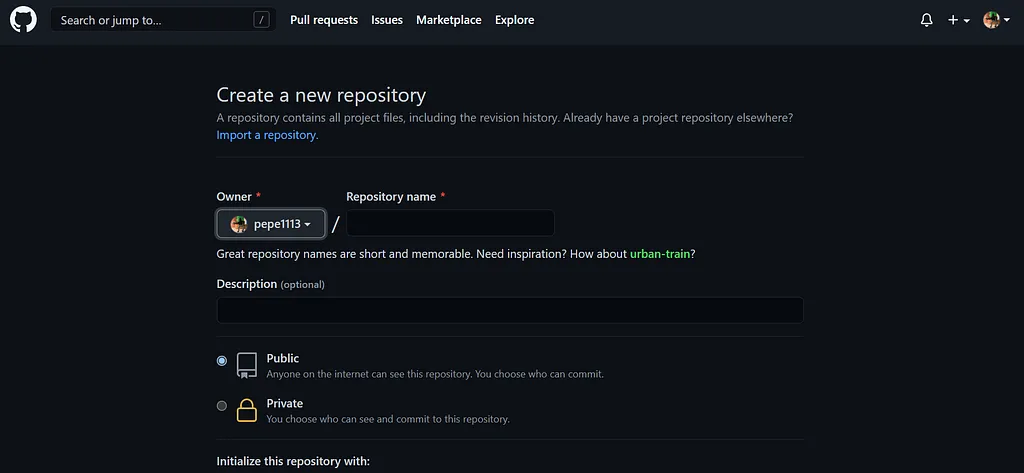Image resolution: width=1024 pixels, height=473 pixels.
Task: Click the Private lock icon
Action: coord(246,410)
